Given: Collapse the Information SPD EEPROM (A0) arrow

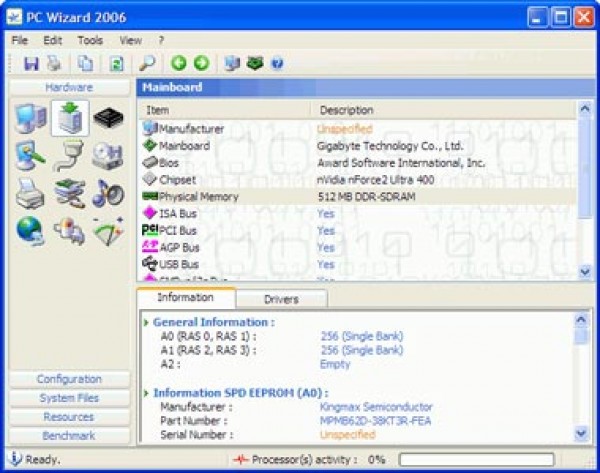Looking at the screenshot, I should (x=146, y=393).
